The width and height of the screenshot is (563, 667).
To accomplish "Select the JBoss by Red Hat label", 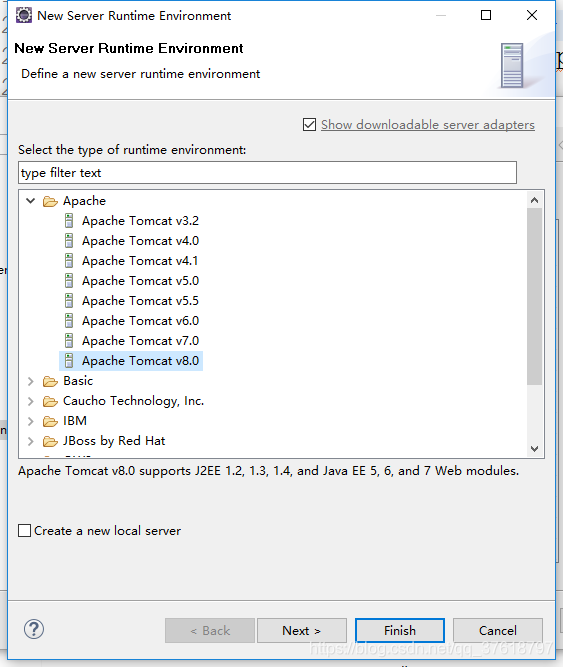I will pyautogui.click(x=114, y=441).
